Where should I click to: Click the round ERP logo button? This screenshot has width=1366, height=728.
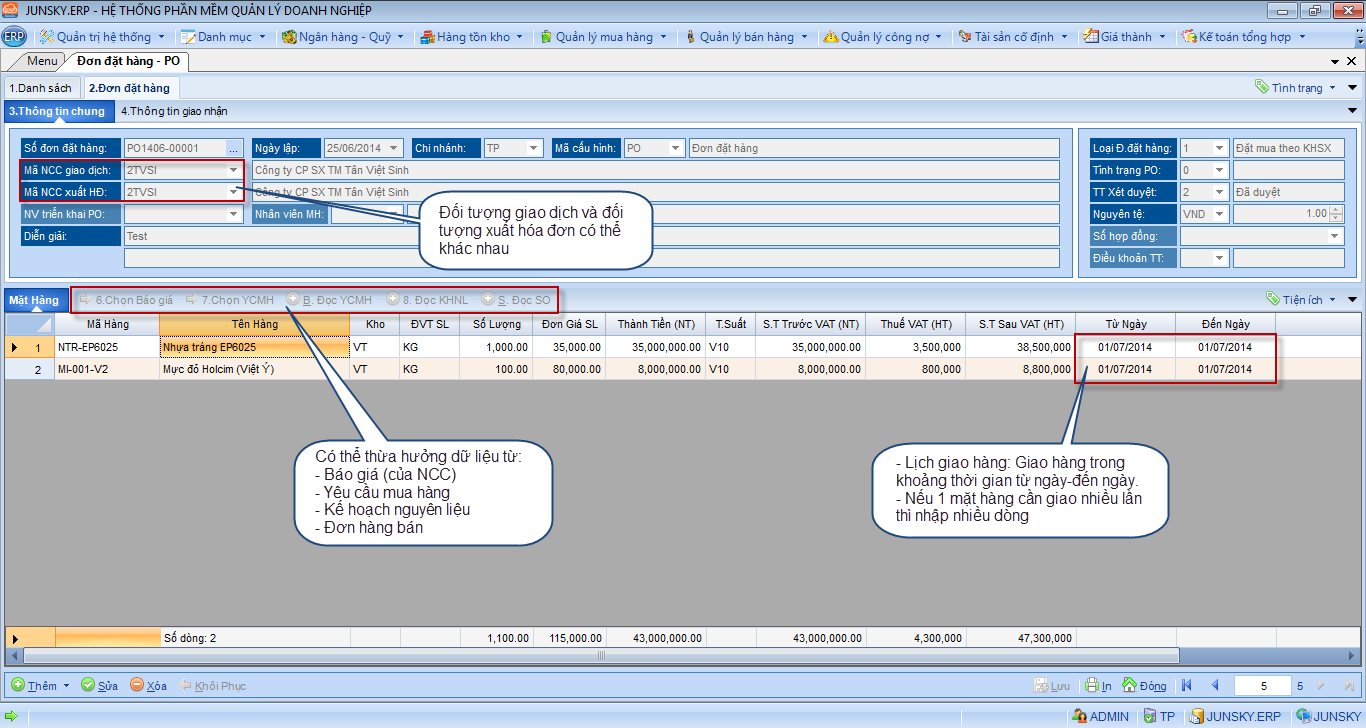(14, 37)
